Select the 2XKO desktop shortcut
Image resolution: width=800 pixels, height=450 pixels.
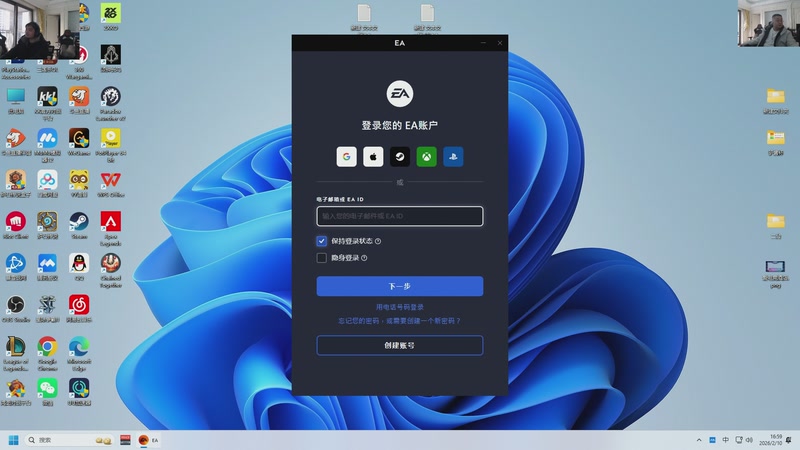click(111, 17)
